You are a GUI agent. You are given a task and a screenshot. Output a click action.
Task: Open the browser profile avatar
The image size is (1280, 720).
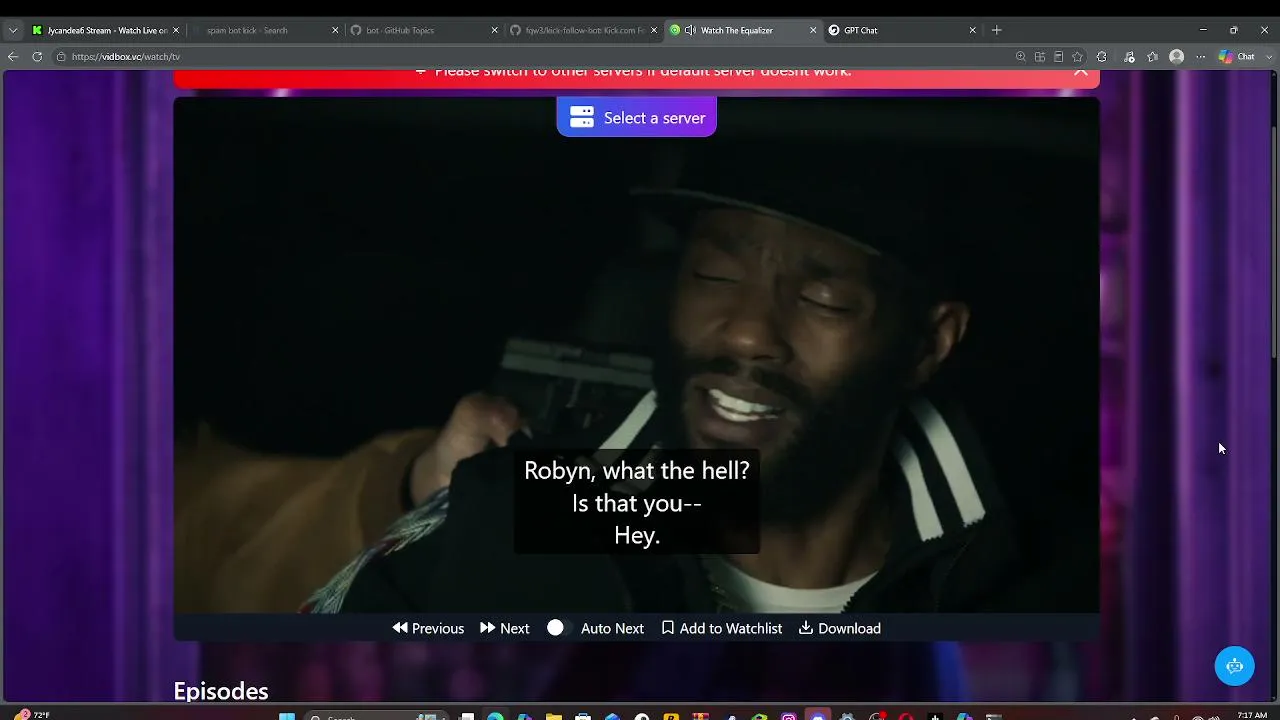[x=1177, y=57]
